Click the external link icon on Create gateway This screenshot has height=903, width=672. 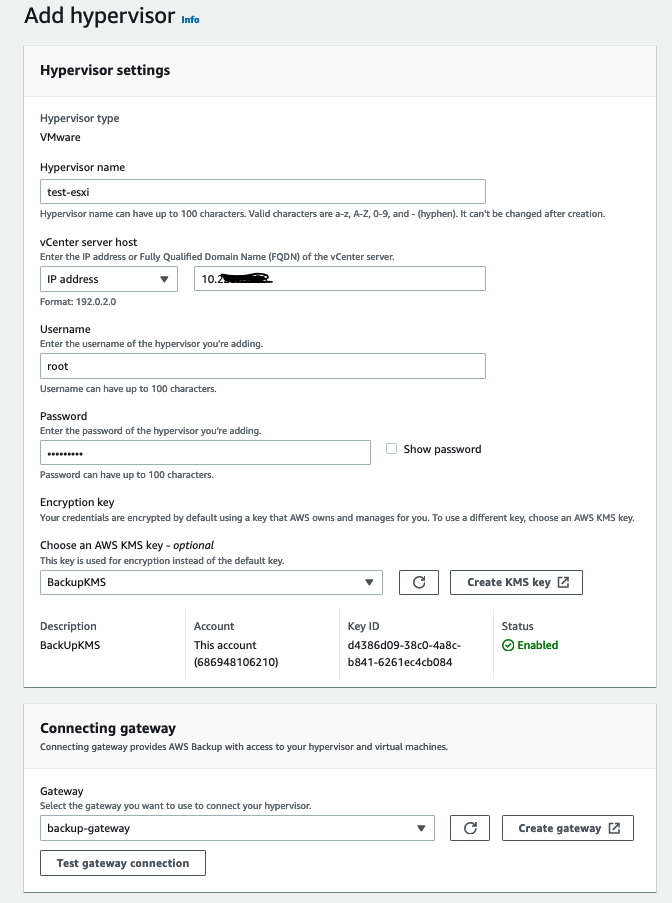613,827
